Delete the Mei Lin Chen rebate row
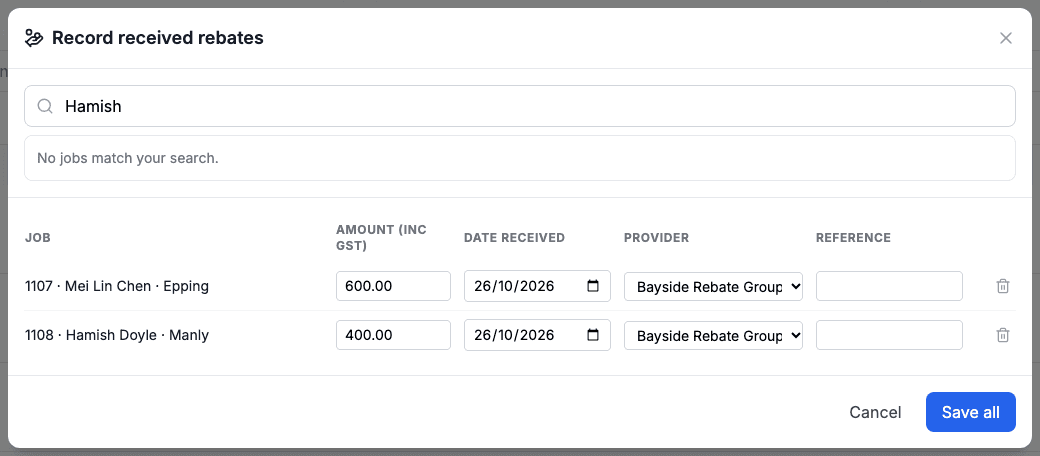 [1003, 286]
